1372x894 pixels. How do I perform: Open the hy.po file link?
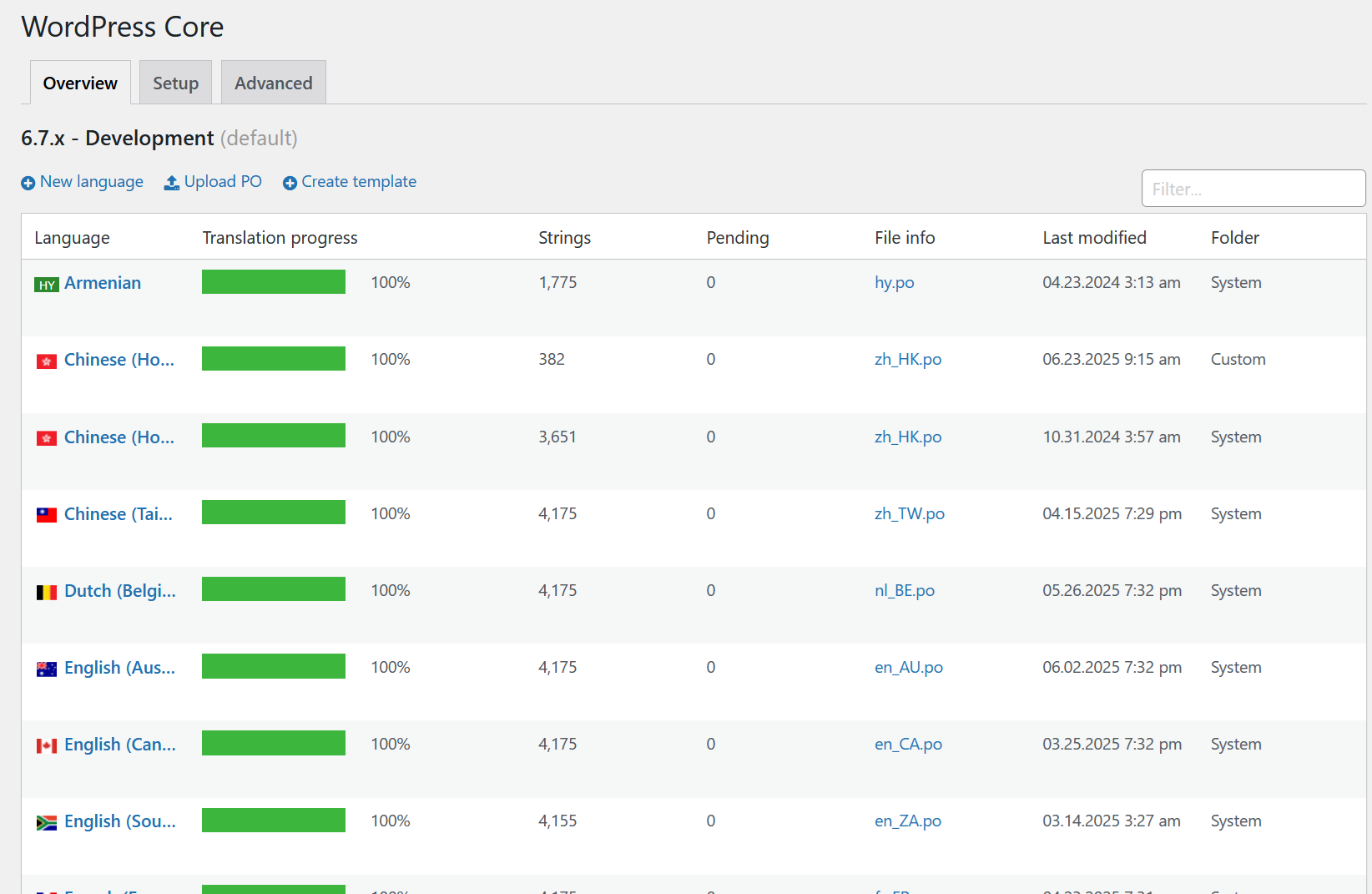(x=894, y=283)
